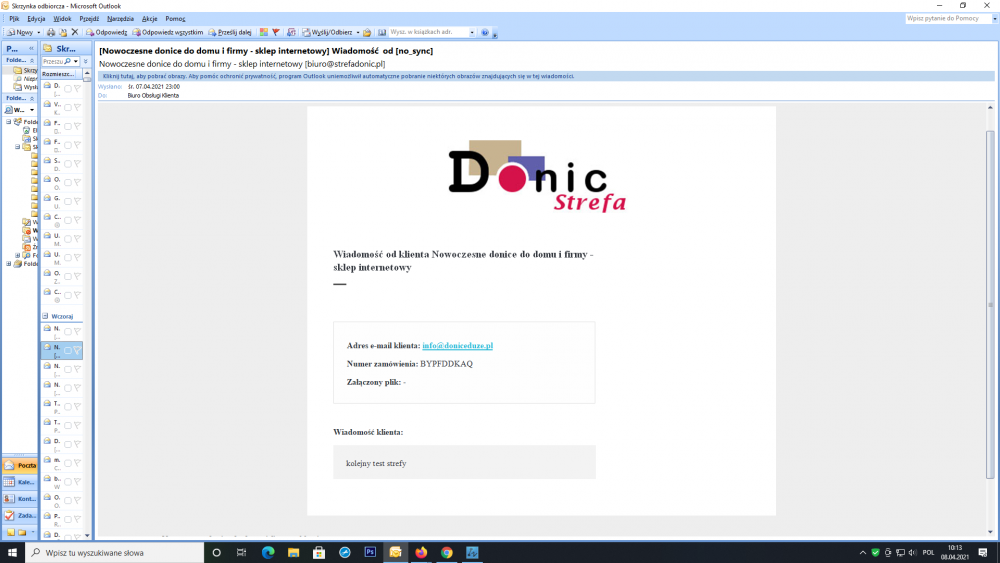Open Kalendarz calendar in navigation pane
Viewport: 1000px width, 563px height.
point(20,482)
